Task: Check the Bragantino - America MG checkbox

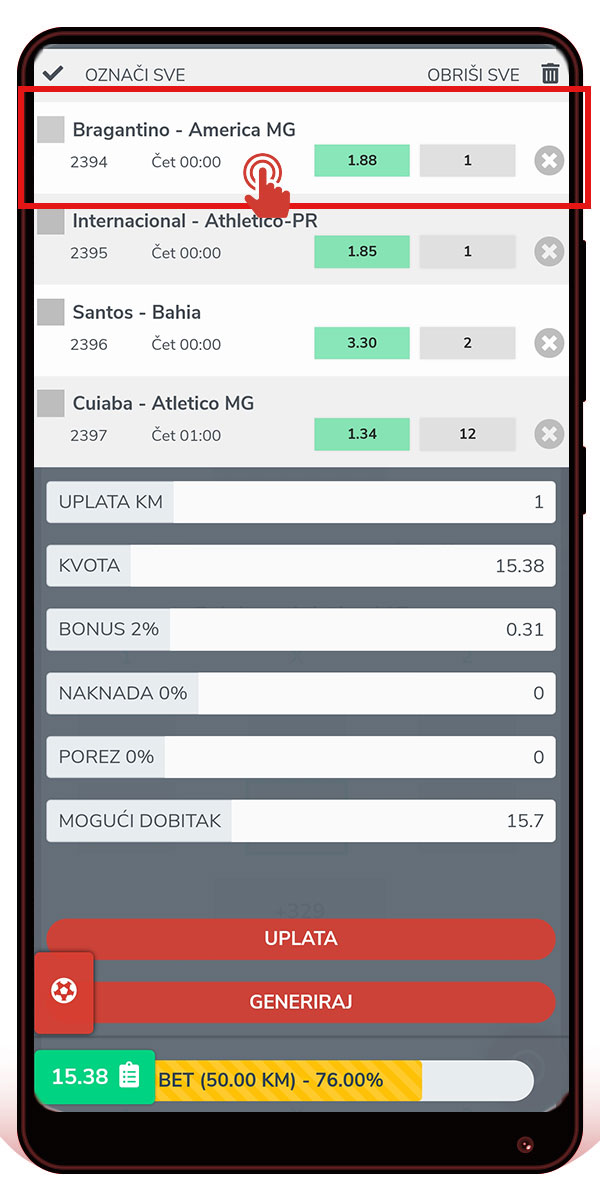Action: pyautogui.click(x=51, y=130)
